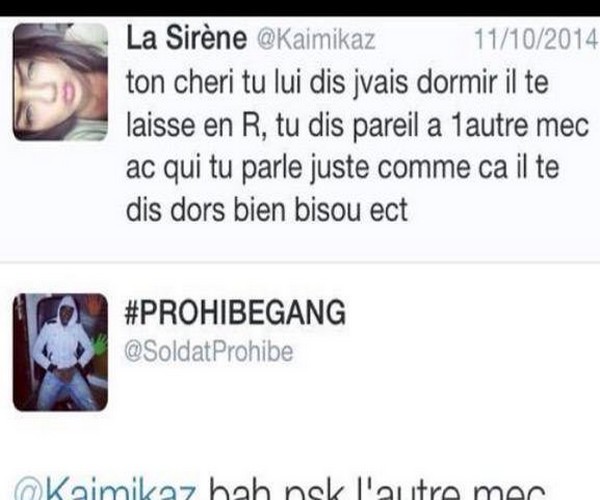Open the #PROHIBEGANG profile avatar
This screenshot has height=500, width=600.
(60, 352)
